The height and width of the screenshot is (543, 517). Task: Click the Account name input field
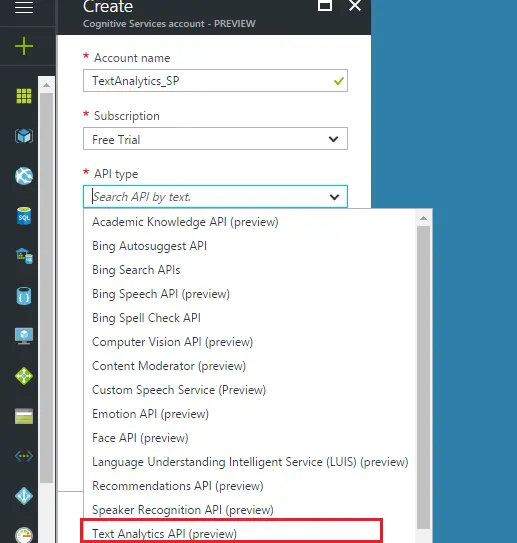click(215, 81)
